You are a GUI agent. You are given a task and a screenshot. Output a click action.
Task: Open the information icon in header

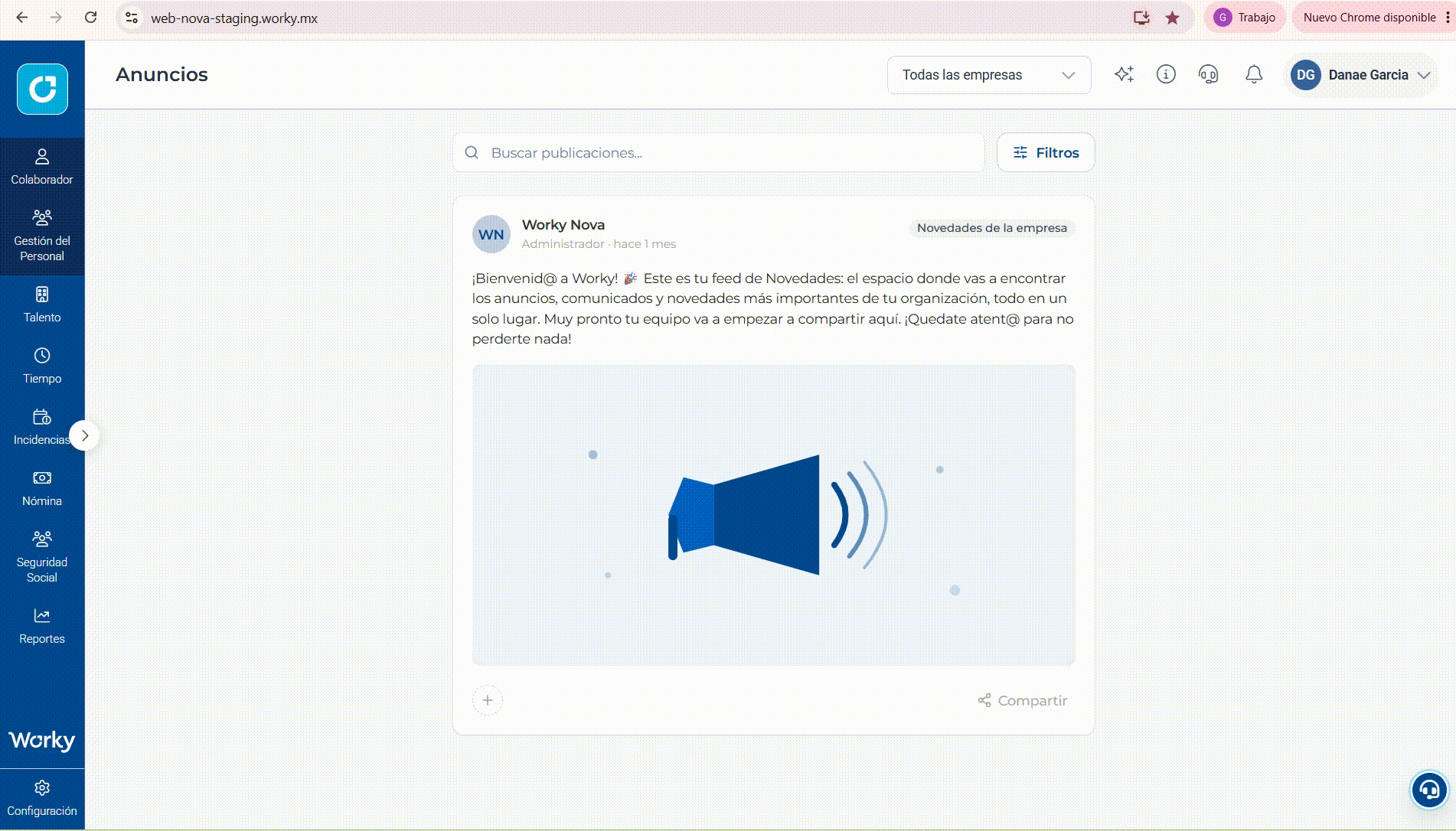[x=1166, y=74]
